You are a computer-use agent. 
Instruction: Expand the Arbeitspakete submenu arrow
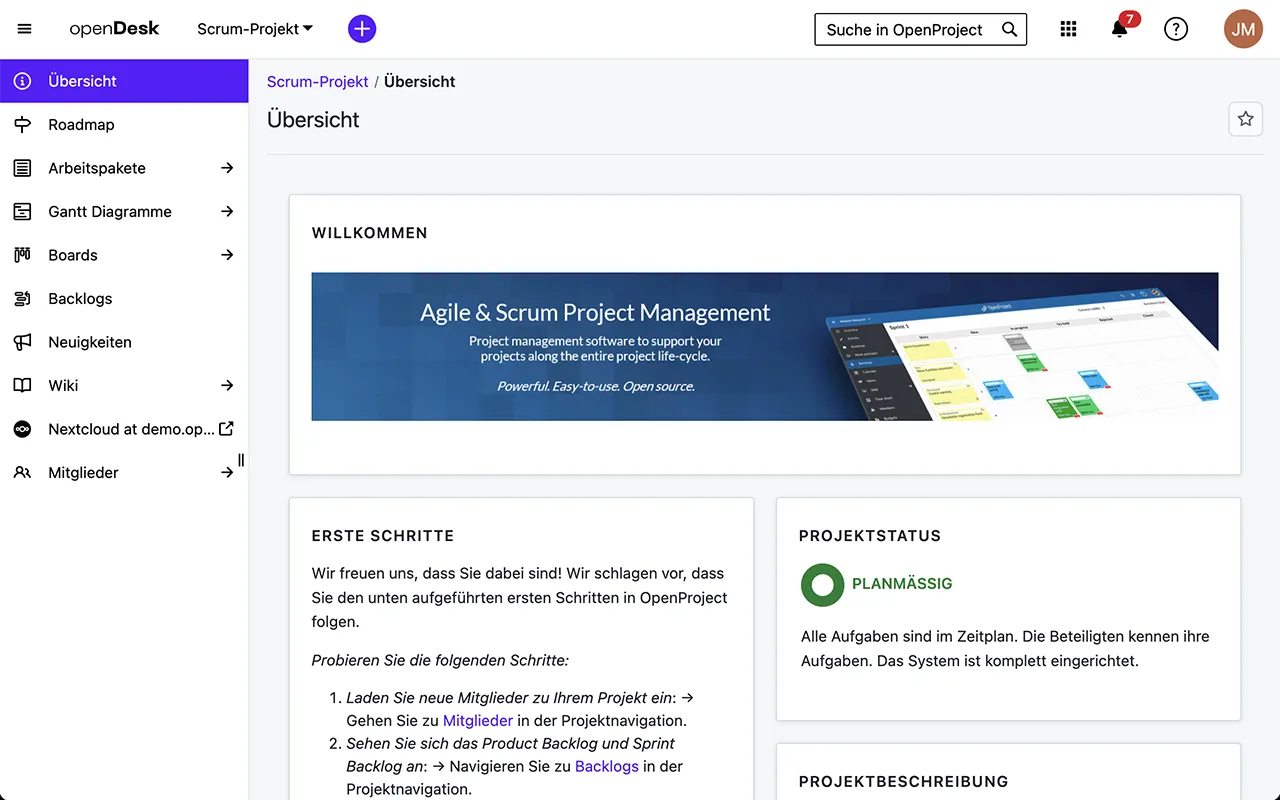tap(227, 168)
